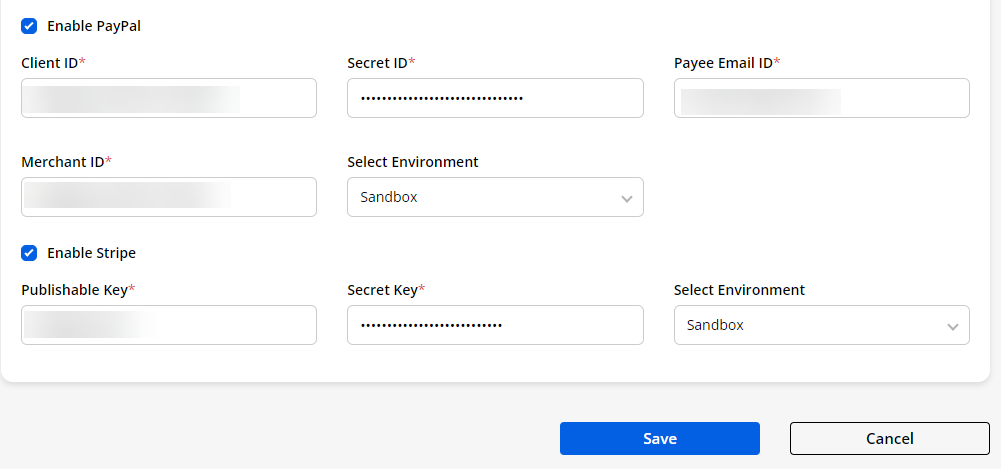Click the "Publishable Key" field label
1001x469 pixels.
pyautogui.click(x=74, y=290)
